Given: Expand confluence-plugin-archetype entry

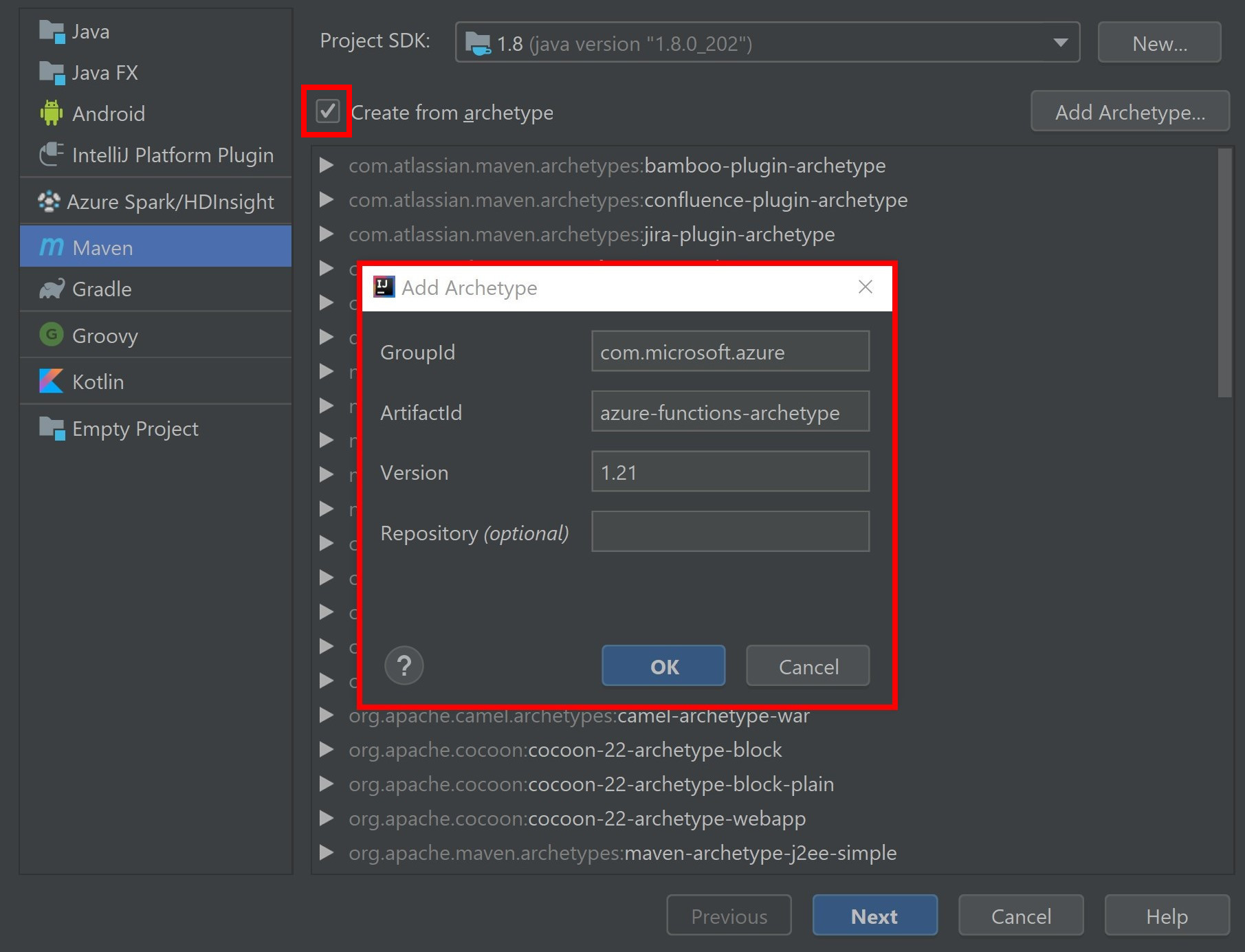Looking at the screenshot, I should tap(327, 199).
